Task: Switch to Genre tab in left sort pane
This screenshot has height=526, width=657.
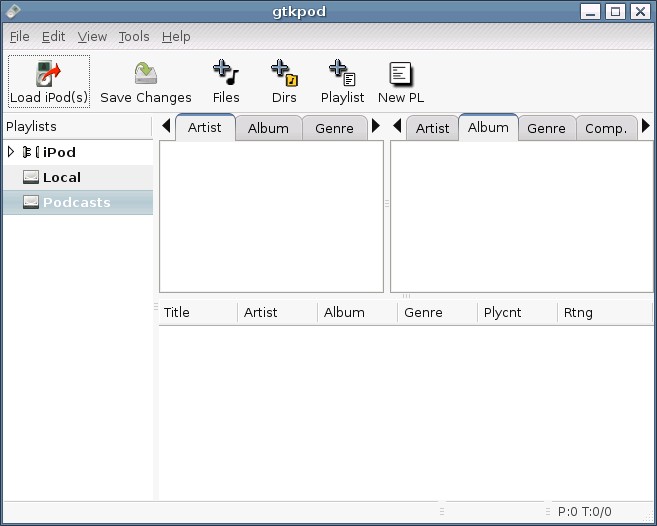Action: (x=334, y=128)
